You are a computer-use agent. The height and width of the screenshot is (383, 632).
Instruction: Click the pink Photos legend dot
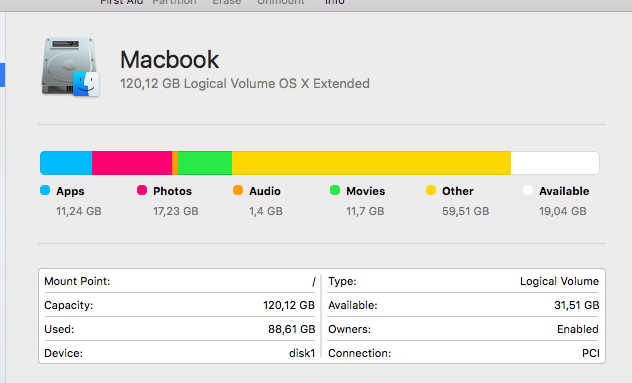tap(142, 190)
